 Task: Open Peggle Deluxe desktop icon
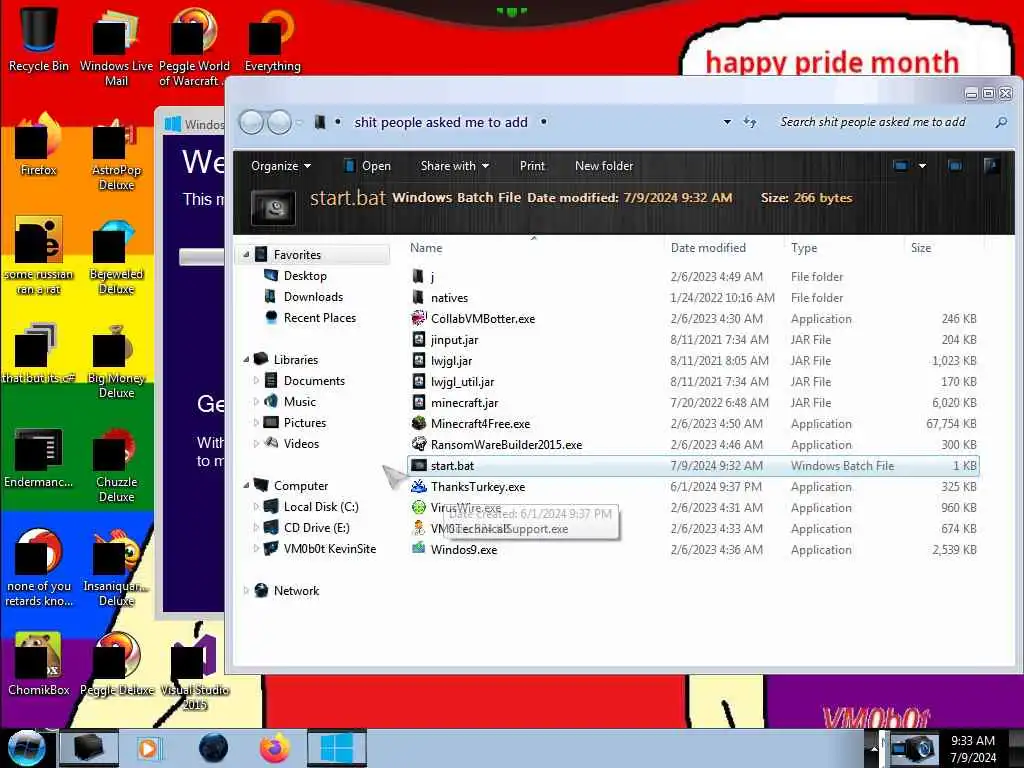click(116, 664)
